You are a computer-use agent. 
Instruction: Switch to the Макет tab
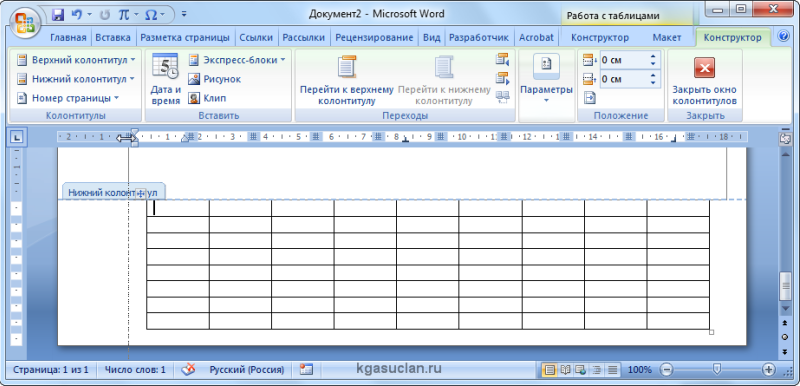[666, 37]
